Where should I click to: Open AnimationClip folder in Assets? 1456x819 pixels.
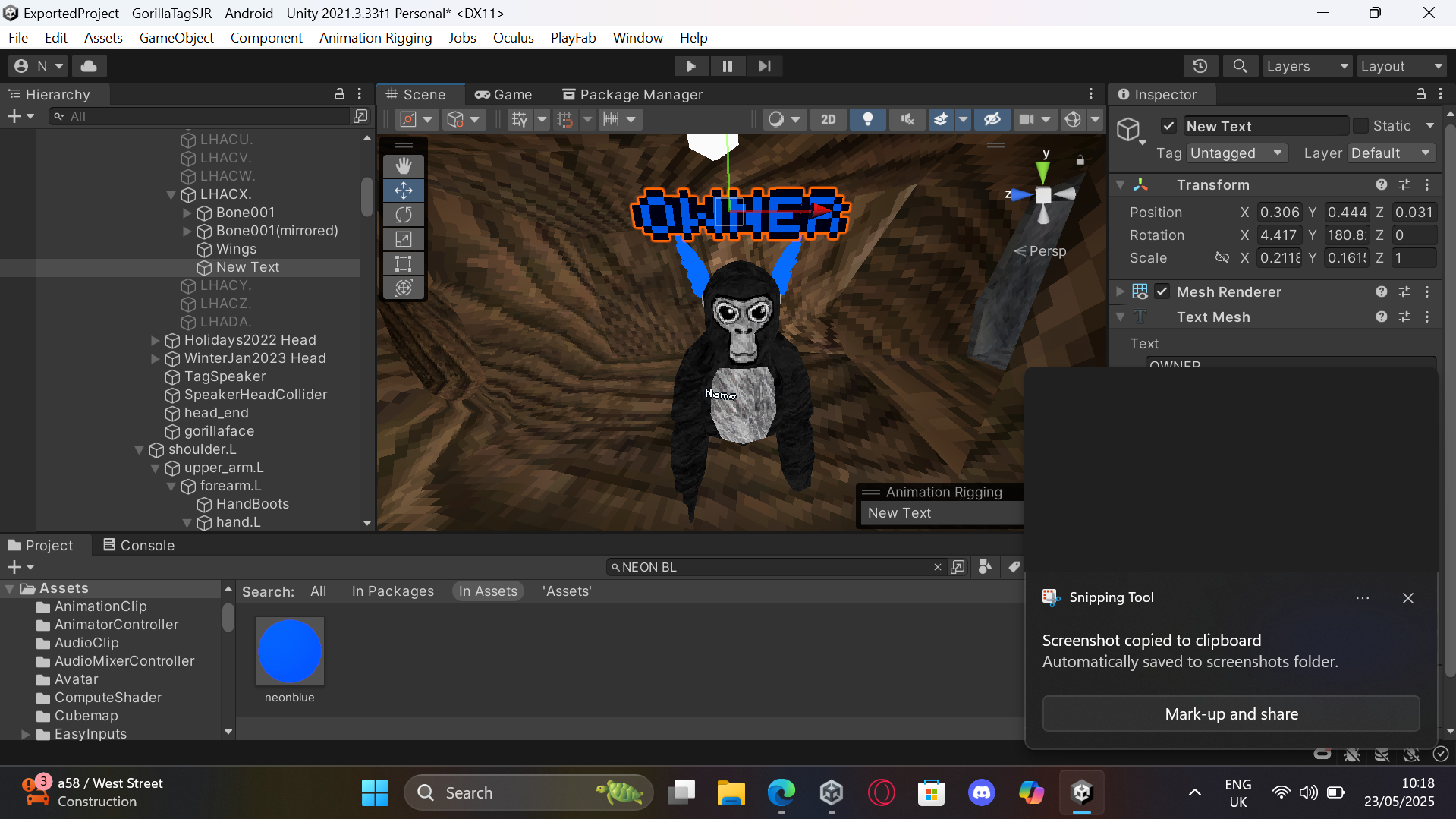point(100,606)
